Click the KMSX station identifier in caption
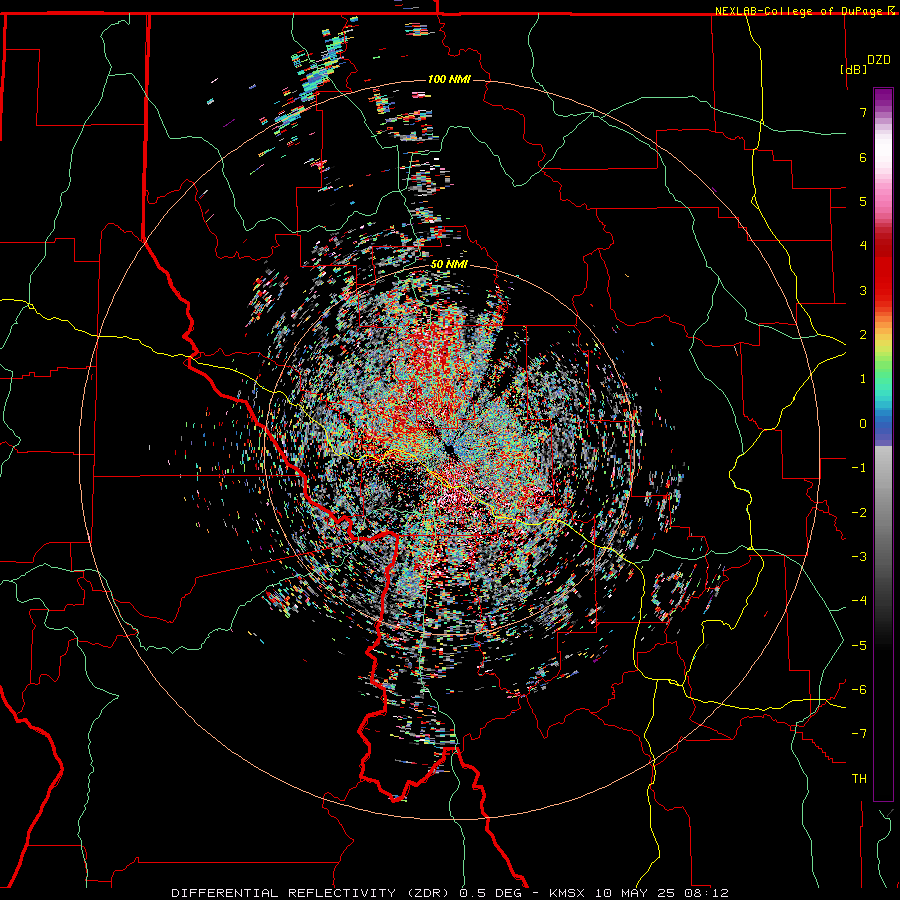The image size is (900, 900). (569, 893)
